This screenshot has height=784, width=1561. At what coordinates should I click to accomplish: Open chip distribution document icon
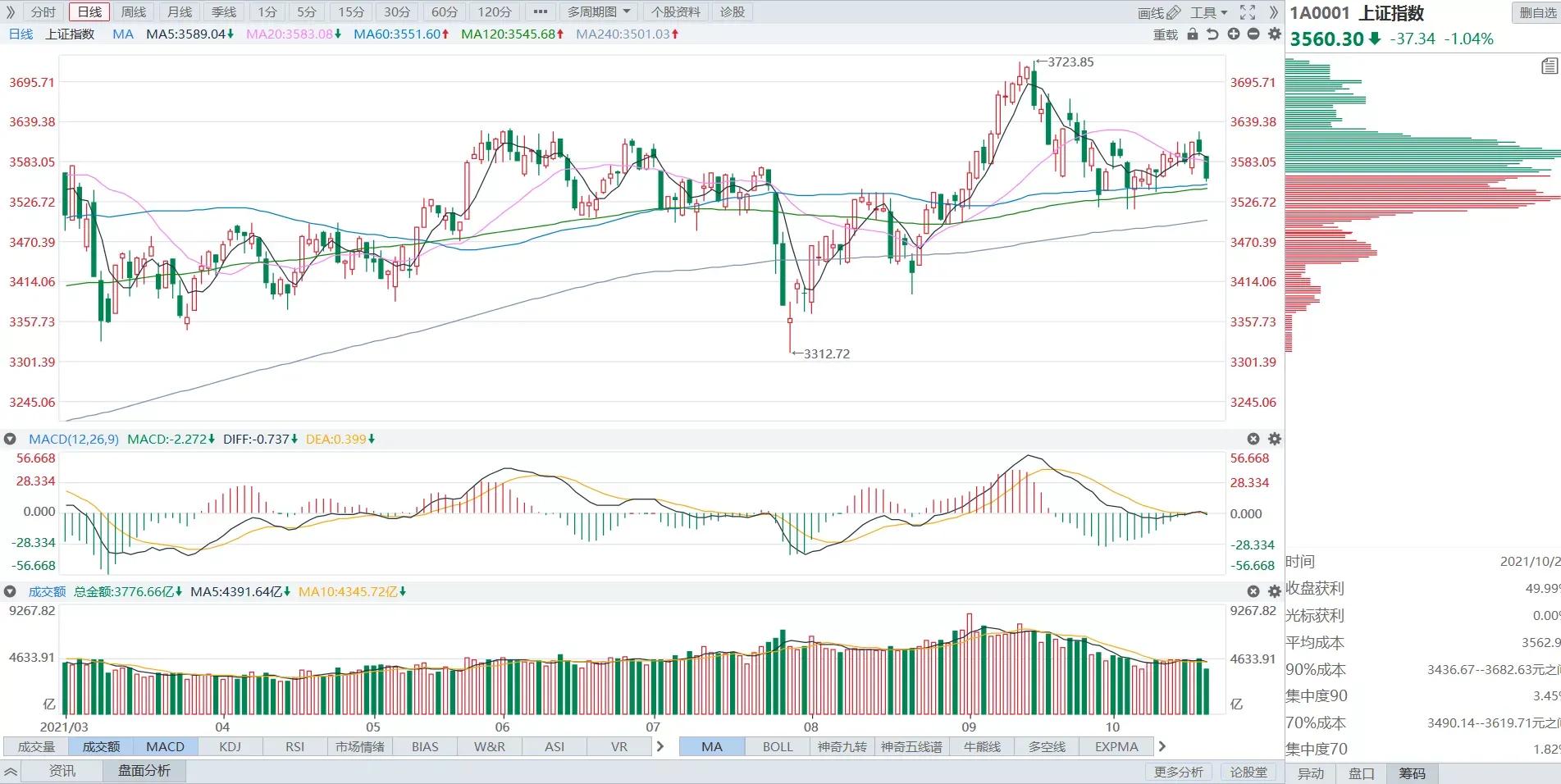1549,66
